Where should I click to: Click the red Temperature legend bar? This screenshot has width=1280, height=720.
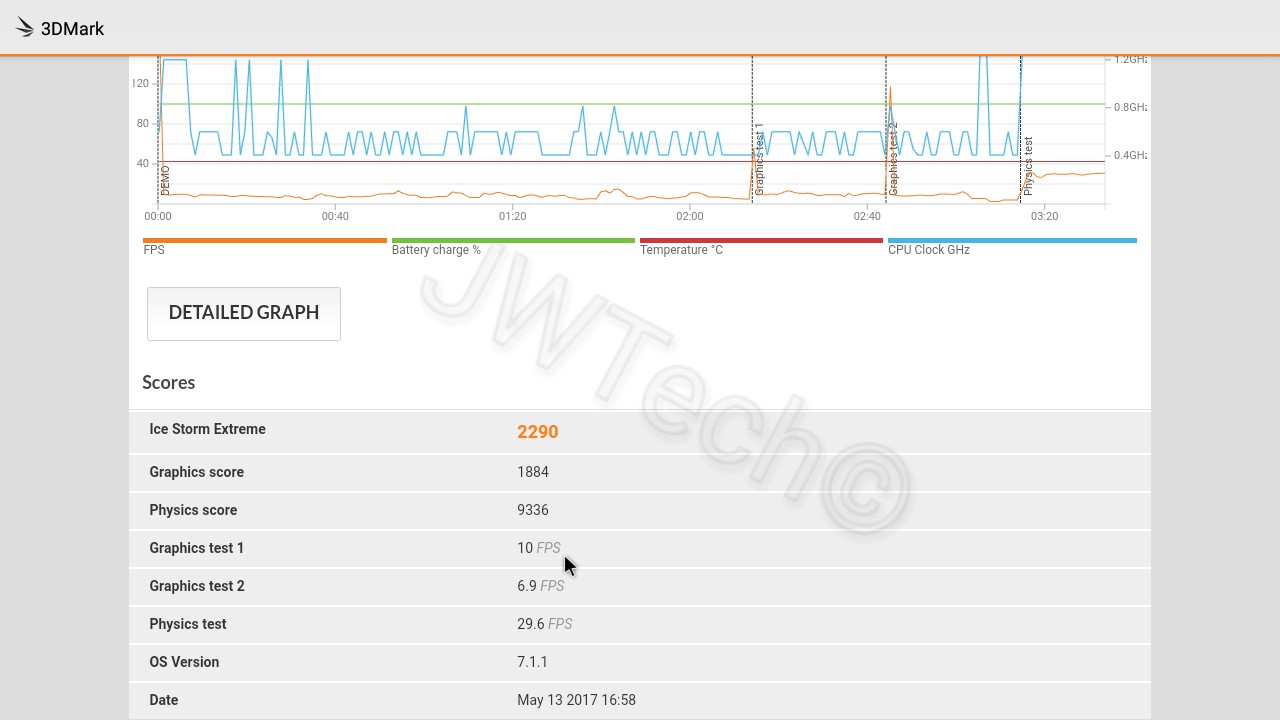click(761, 241)
